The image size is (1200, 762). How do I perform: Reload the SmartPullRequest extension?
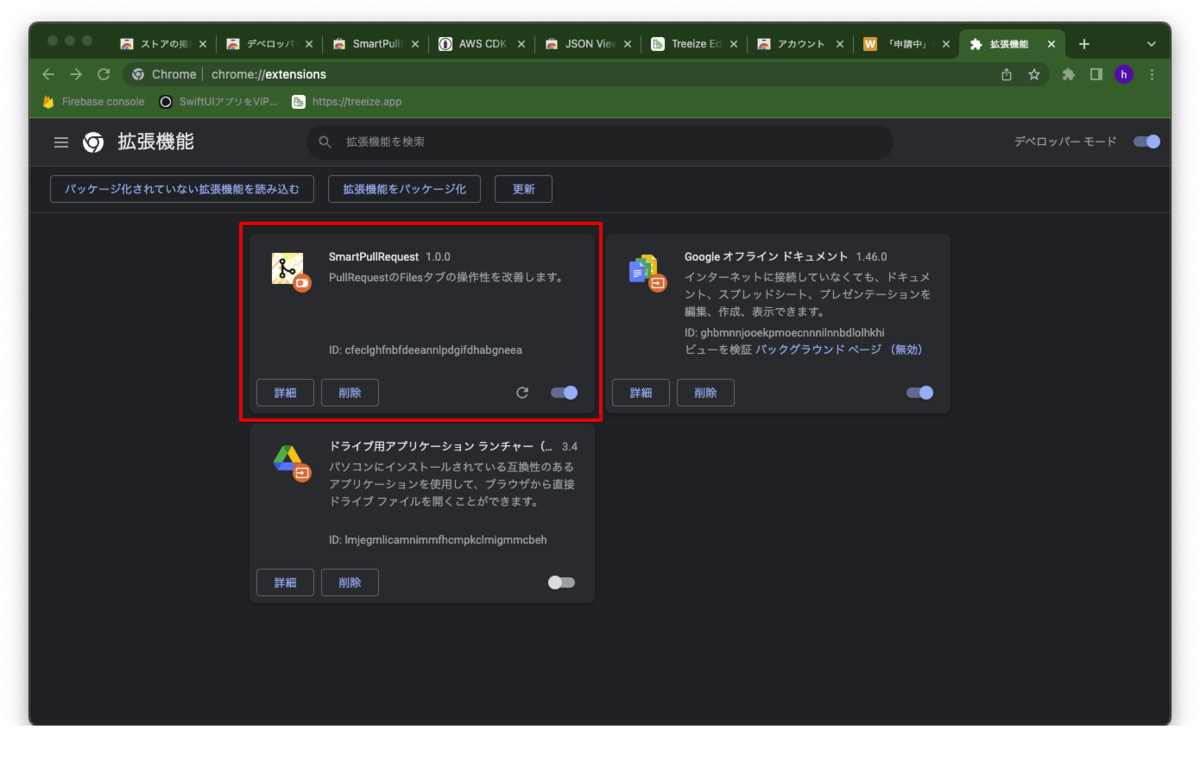(522, 393)
